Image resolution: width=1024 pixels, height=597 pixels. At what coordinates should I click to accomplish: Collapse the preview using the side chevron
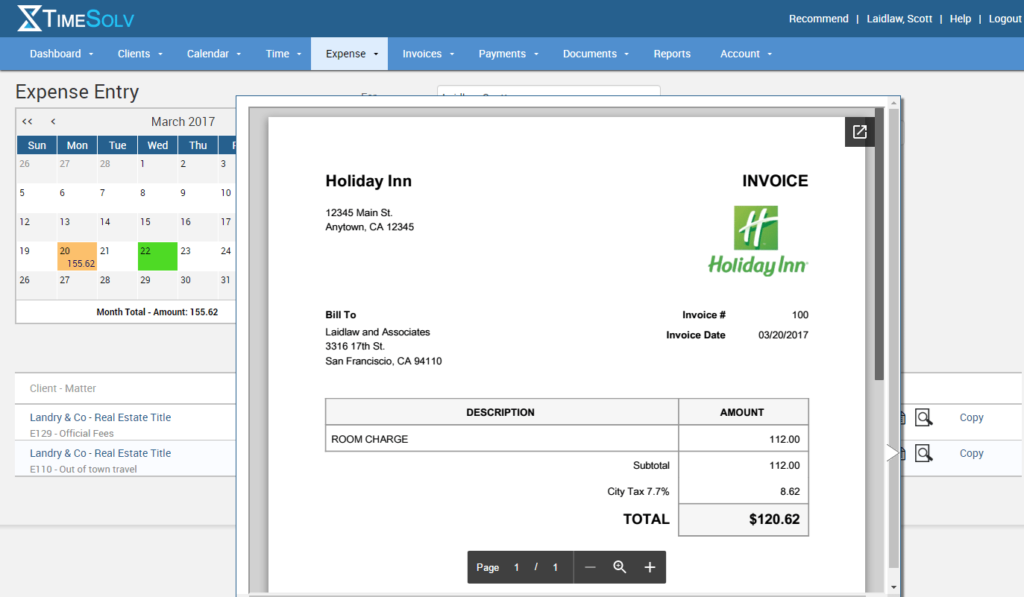click(x=893, y=451)
